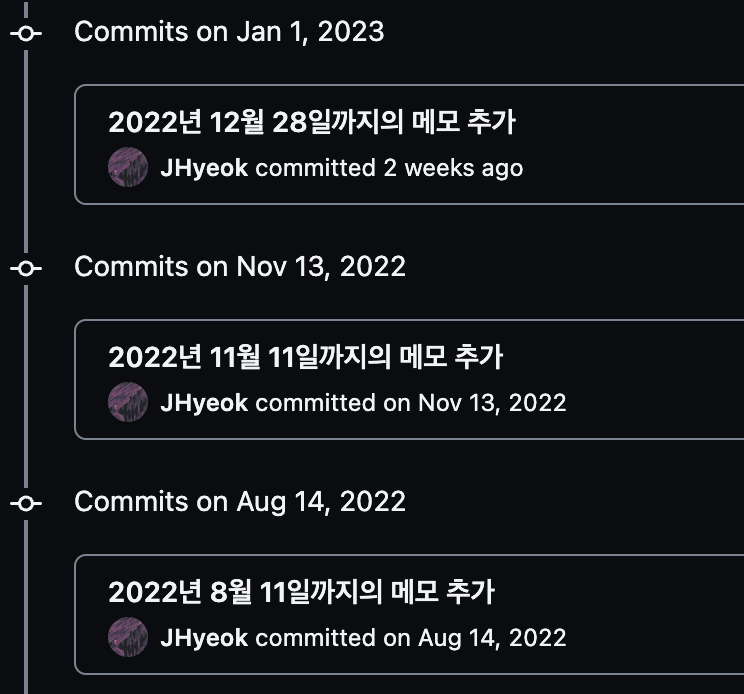The width and height of the screenshot is (744, 694).
Task: Click JHyeok username on the Aug 14 commit row
Action: (204, 638)
